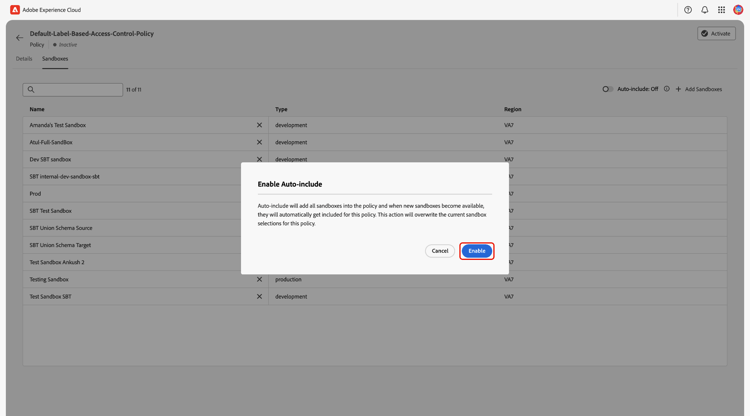Click production type of Testing Sandbox
This screenshot has height=416, width=750.
(x=288, y=279)
